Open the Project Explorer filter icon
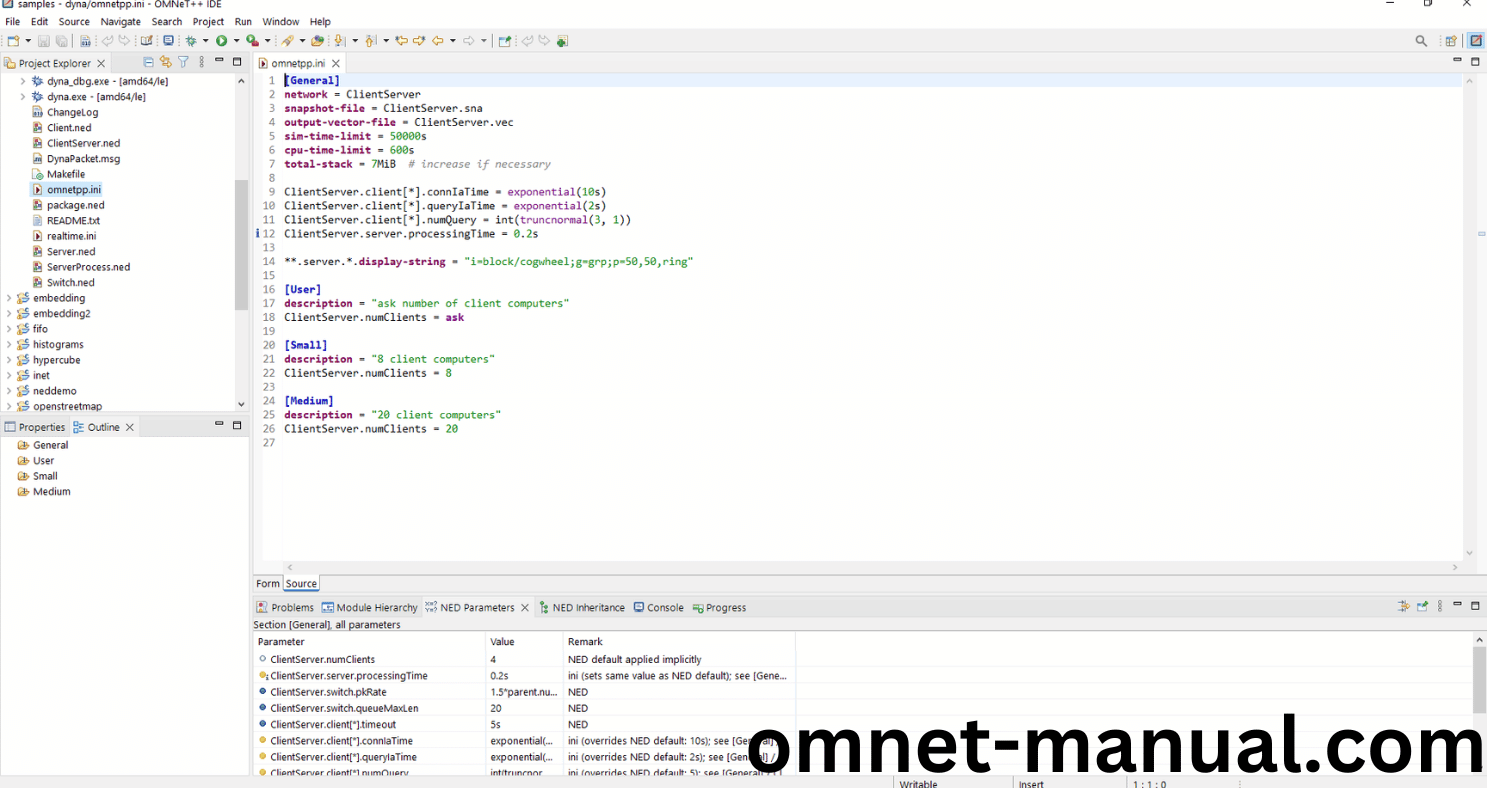Viewport: 1487px width, 788px height. coord(183,62)
